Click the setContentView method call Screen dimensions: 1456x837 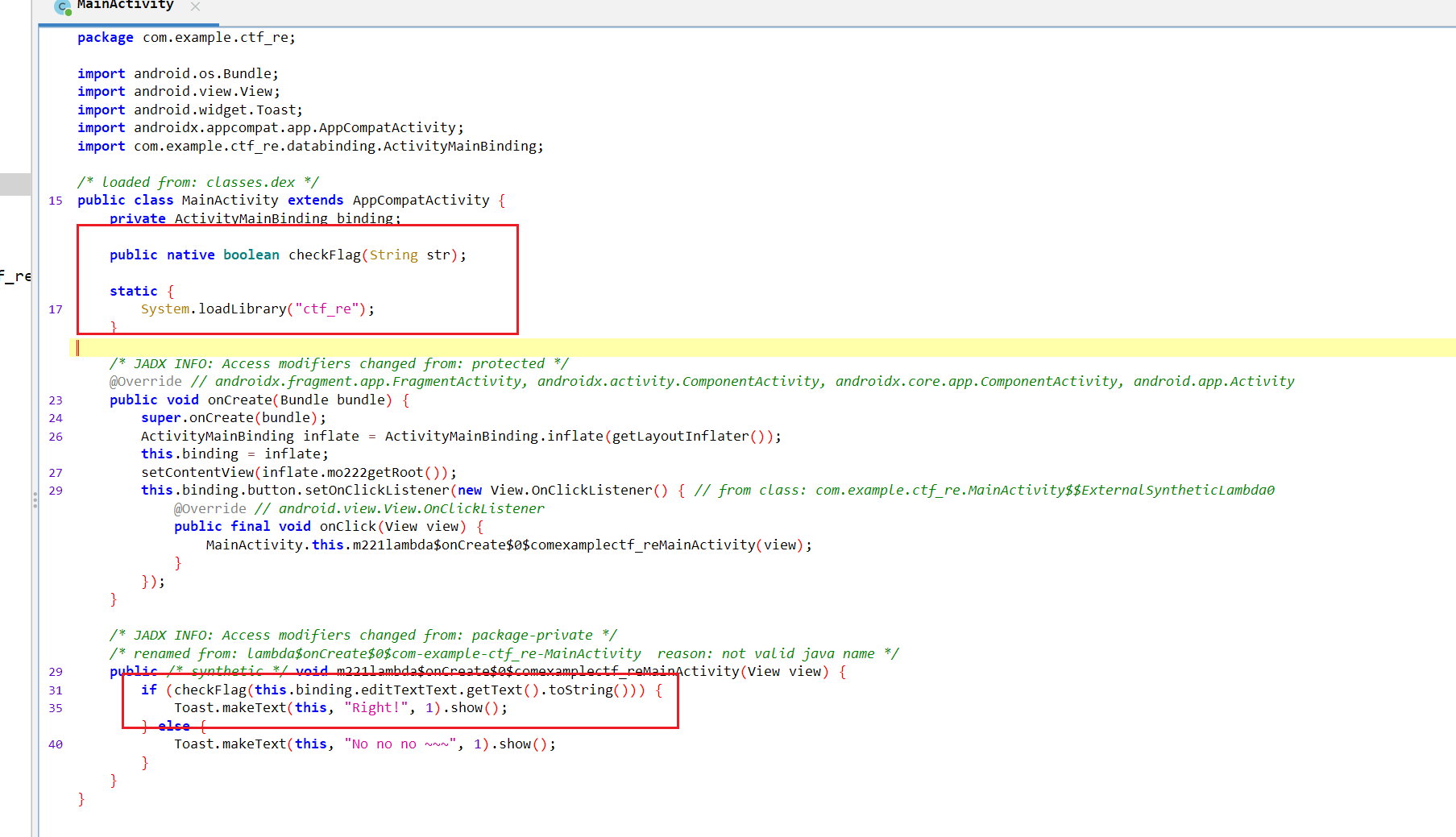(197, 473)
